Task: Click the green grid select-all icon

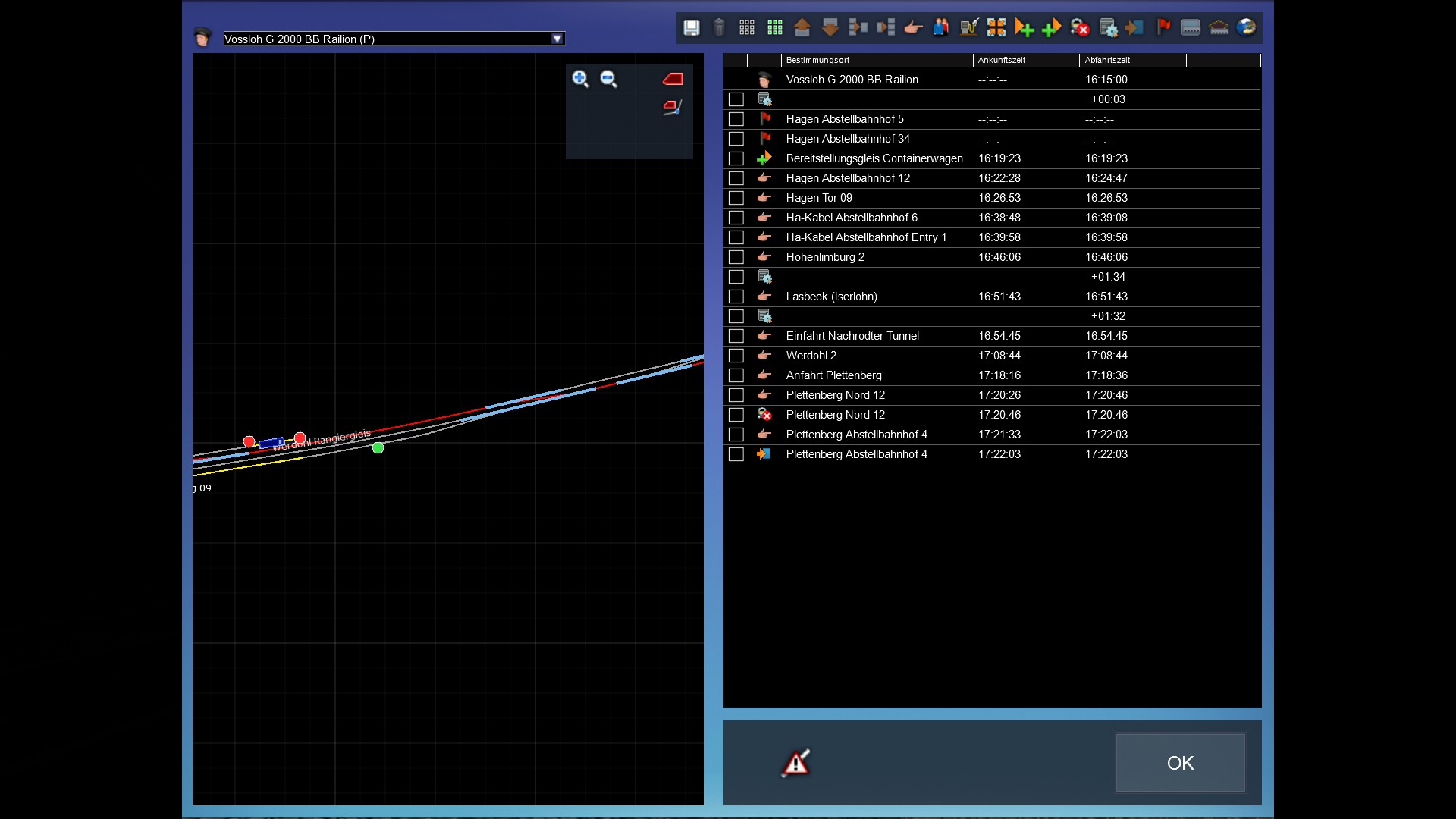Action: 774,28
